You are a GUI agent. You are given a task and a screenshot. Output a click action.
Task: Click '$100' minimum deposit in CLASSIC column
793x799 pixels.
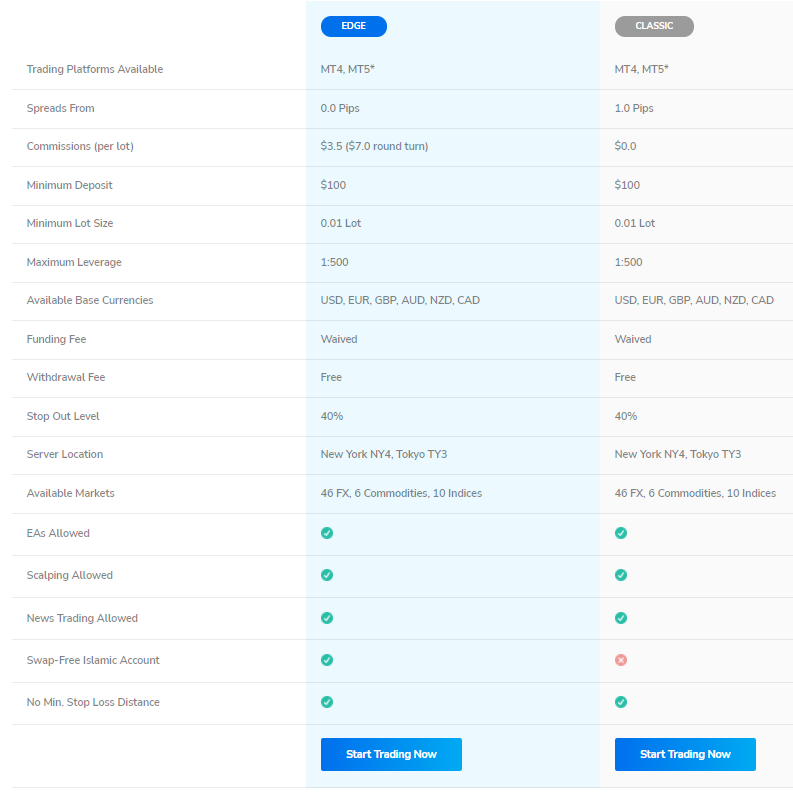point(627,185)
